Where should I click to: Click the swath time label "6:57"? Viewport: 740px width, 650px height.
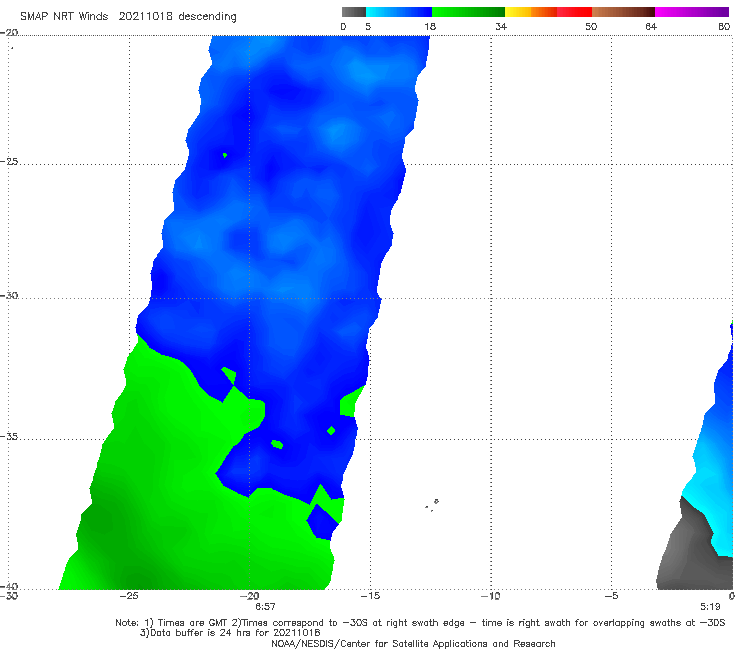point(265,607)
